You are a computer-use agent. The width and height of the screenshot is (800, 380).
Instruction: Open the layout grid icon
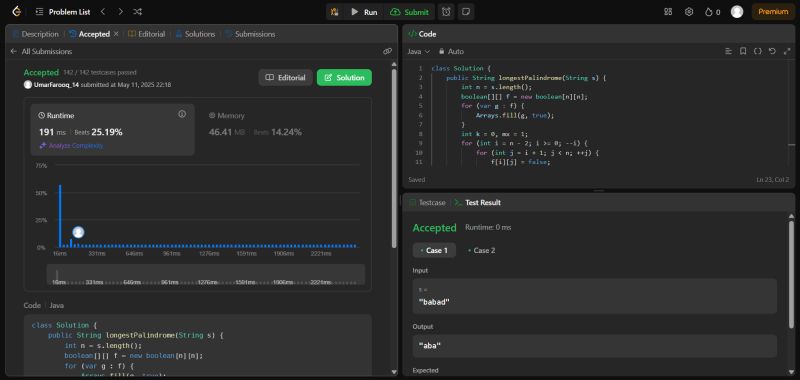pos(668,12)
